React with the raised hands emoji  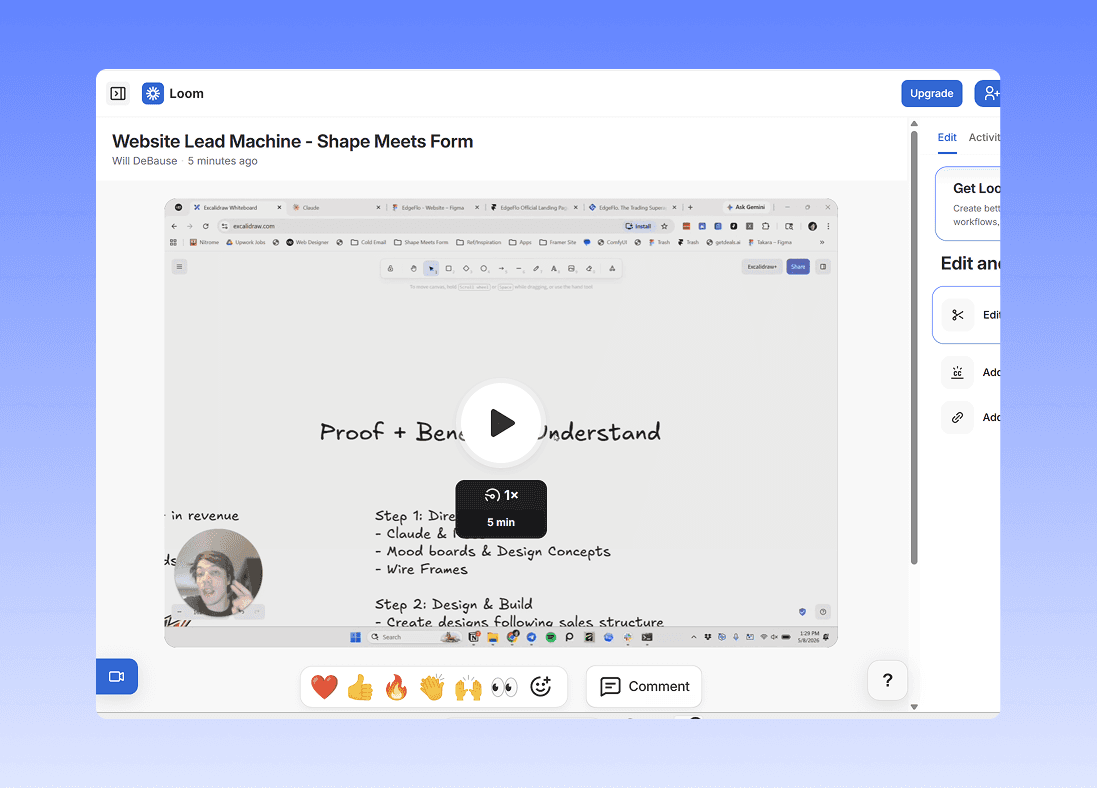pyautogui.click(x=468, y=687)
